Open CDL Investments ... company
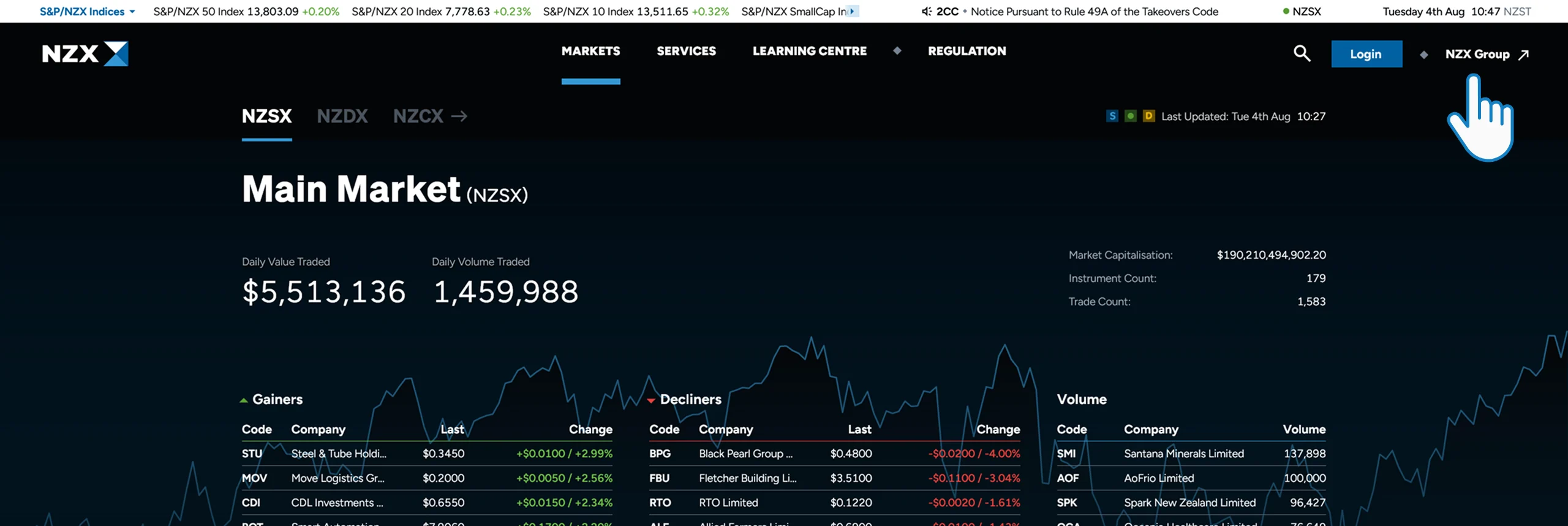The height and width of the screenshot is (526, 1568). pyautogui.click(x=337, y=503)
